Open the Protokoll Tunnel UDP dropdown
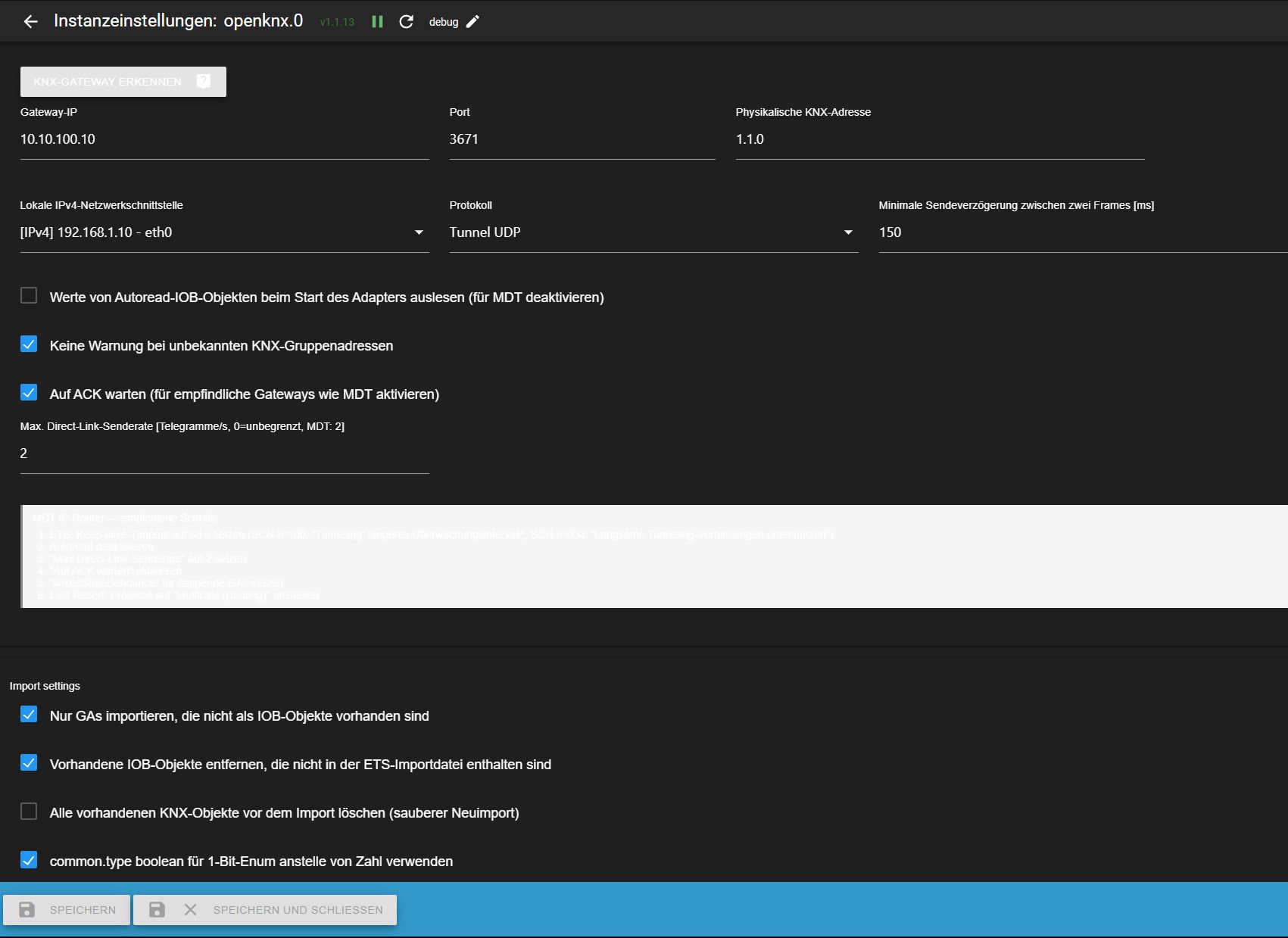The image size is (1288, 938). 653,232
